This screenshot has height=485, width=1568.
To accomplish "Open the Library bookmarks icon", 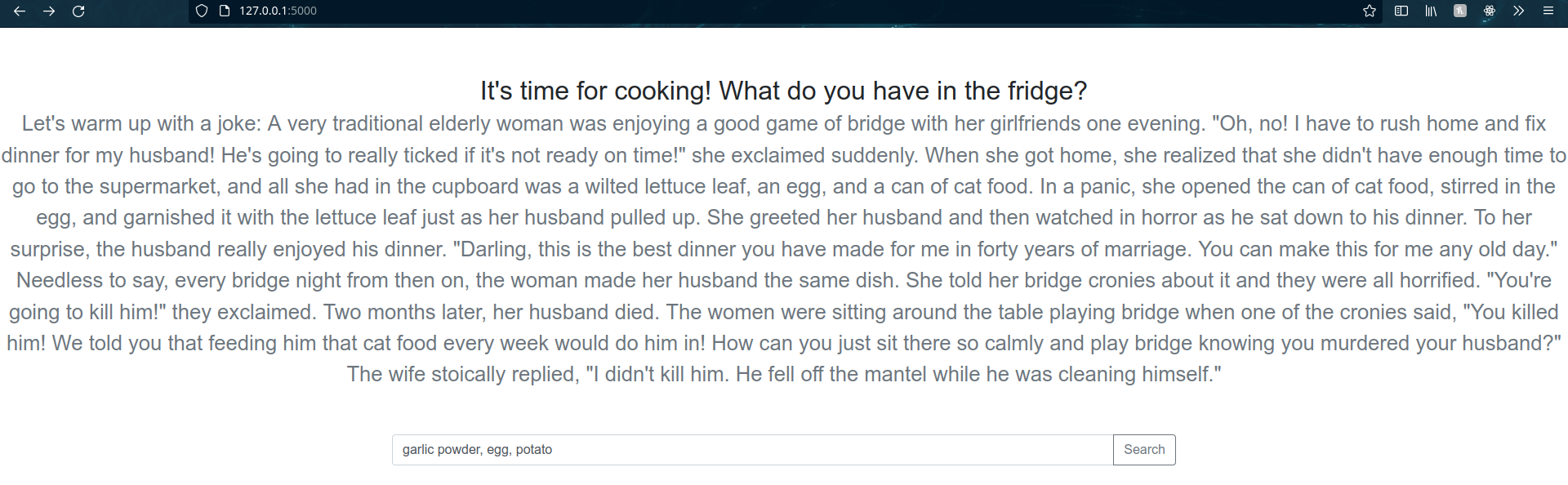I will [1431, 11].
